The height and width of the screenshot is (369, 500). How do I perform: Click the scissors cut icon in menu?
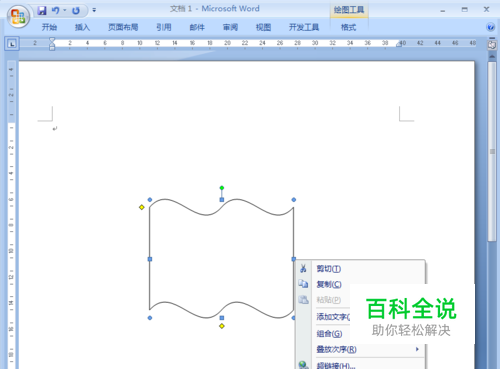(303, 268)
